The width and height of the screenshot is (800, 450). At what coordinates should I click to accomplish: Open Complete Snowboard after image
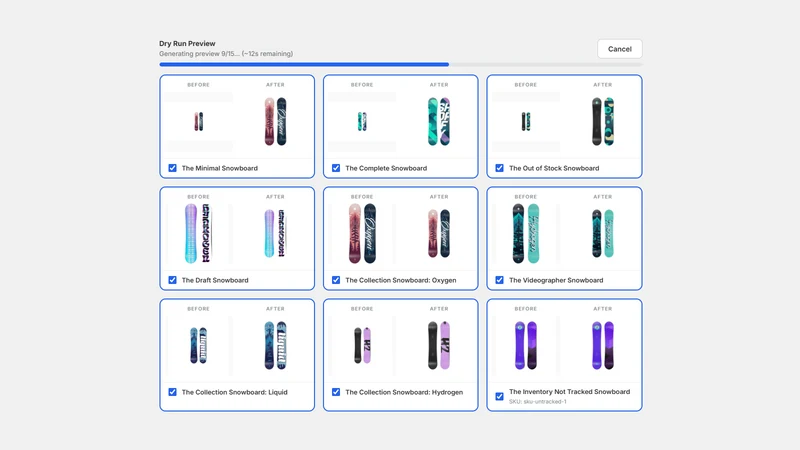pos(439,122)
